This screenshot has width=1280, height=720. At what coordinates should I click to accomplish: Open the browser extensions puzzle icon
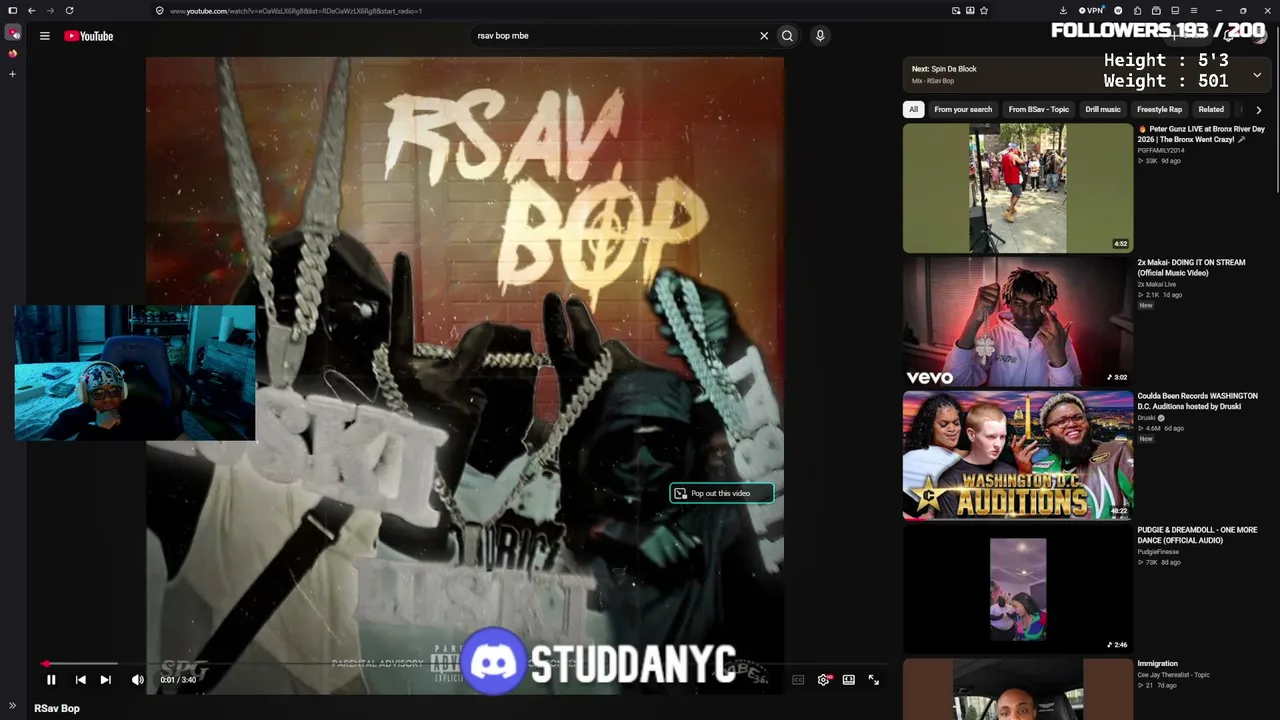point(1137,11)
